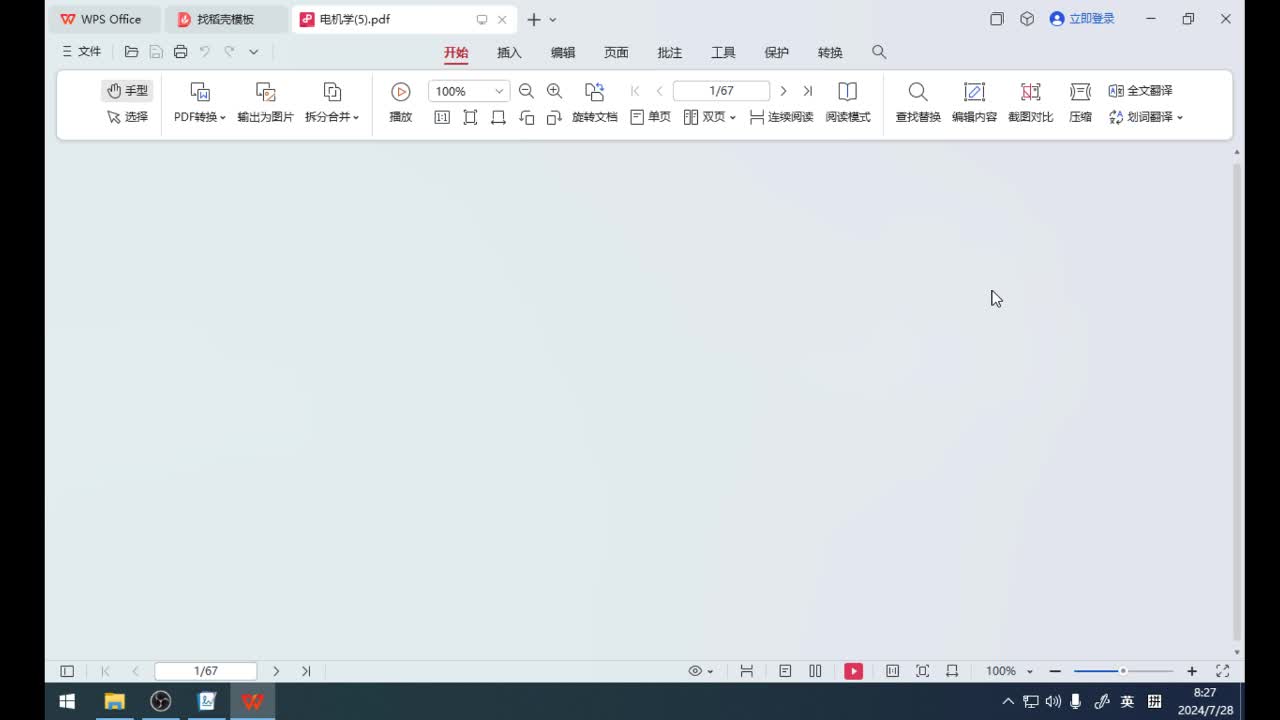This screenshot has width=1280, height=720.
Task: Open the 双页 double page dropdown
Action: pyautogui.click(x=710, y=117)
